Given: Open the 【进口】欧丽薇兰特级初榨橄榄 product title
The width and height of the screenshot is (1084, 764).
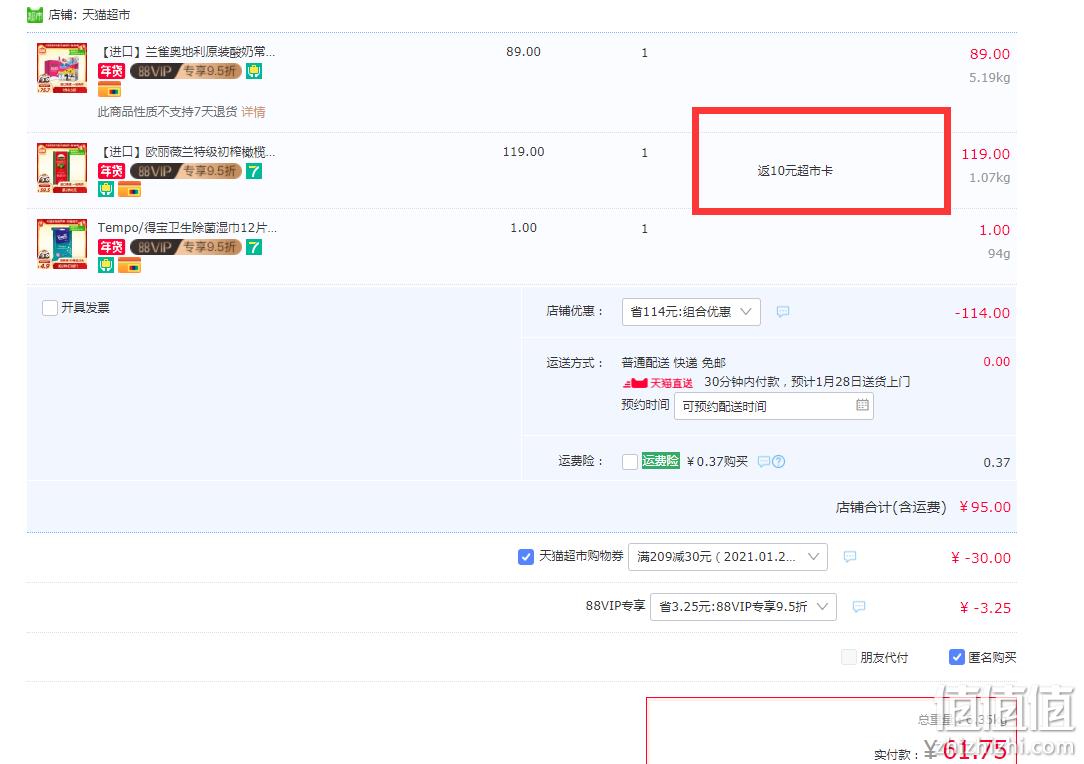Looking at the screenshot, I should click(187, 151).
